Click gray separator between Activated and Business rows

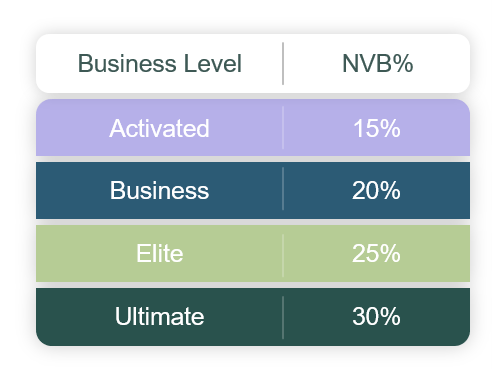pyautogui.click(x=253, y=159)
